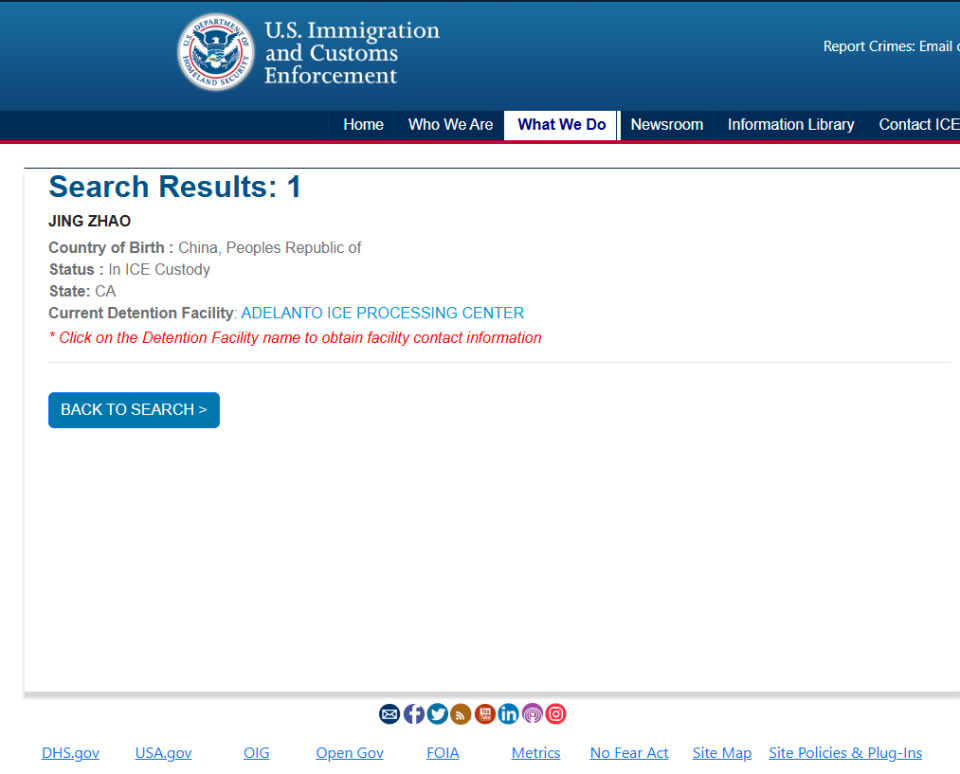The image size is (960, 774).
Task: Open the purple podcast icon
Action: tap(532, 714)
